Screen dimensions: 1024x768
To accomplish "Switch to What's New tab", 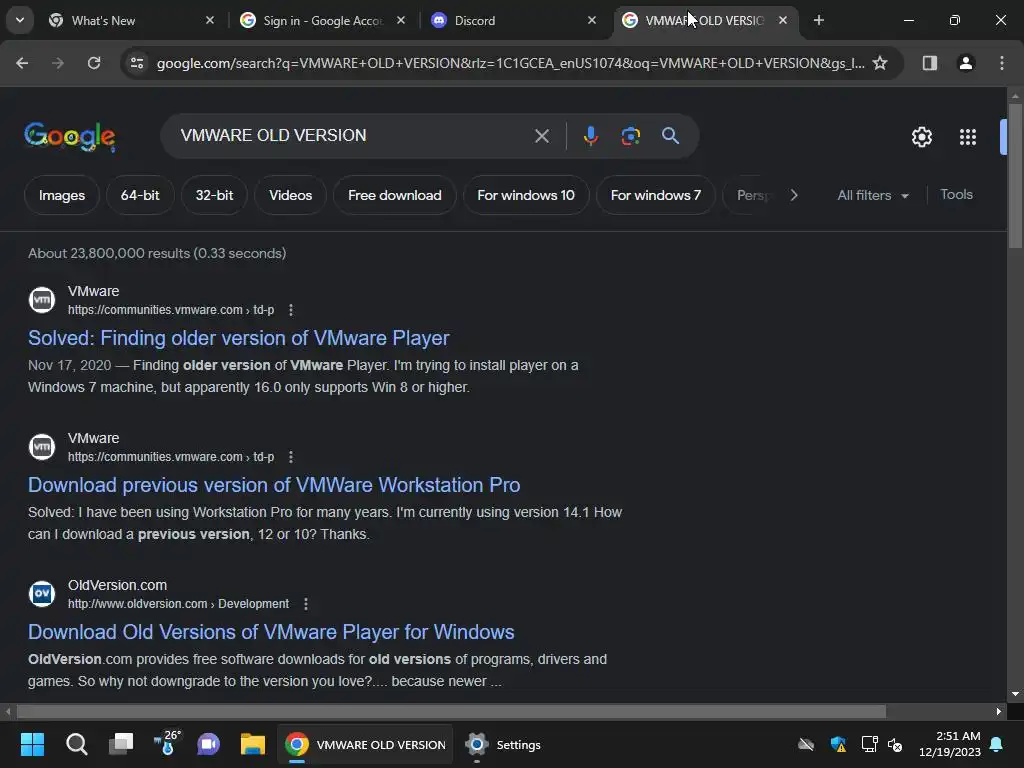I will (x=131, y=21).
